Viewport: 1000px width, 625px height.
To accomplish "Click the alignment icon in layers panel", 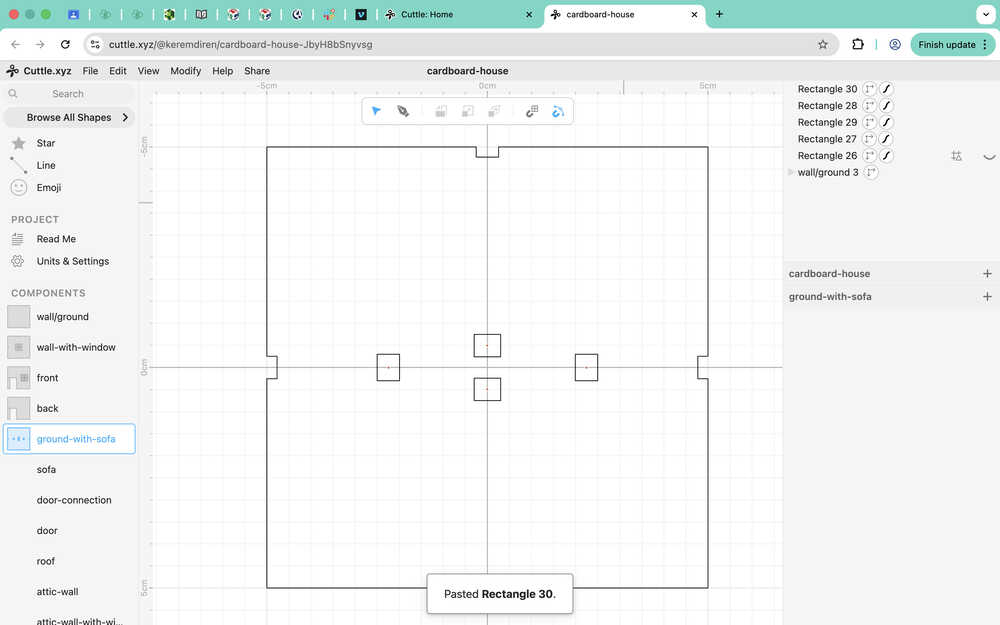I will 956,156.
